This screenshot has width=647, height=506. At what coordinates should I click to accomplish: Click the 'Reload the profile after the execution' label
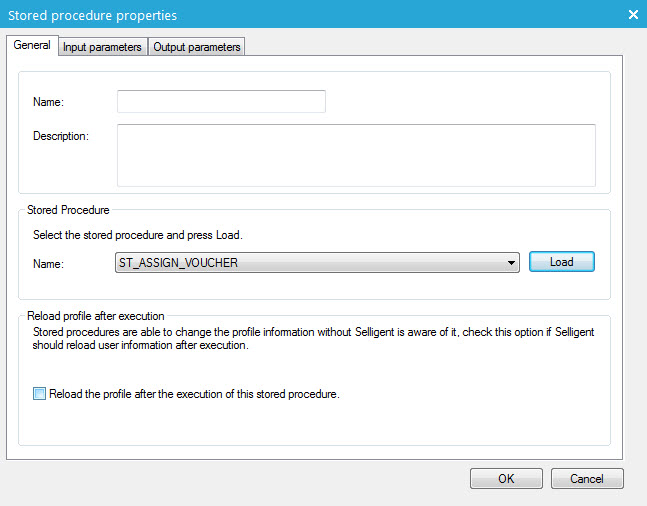194,394
